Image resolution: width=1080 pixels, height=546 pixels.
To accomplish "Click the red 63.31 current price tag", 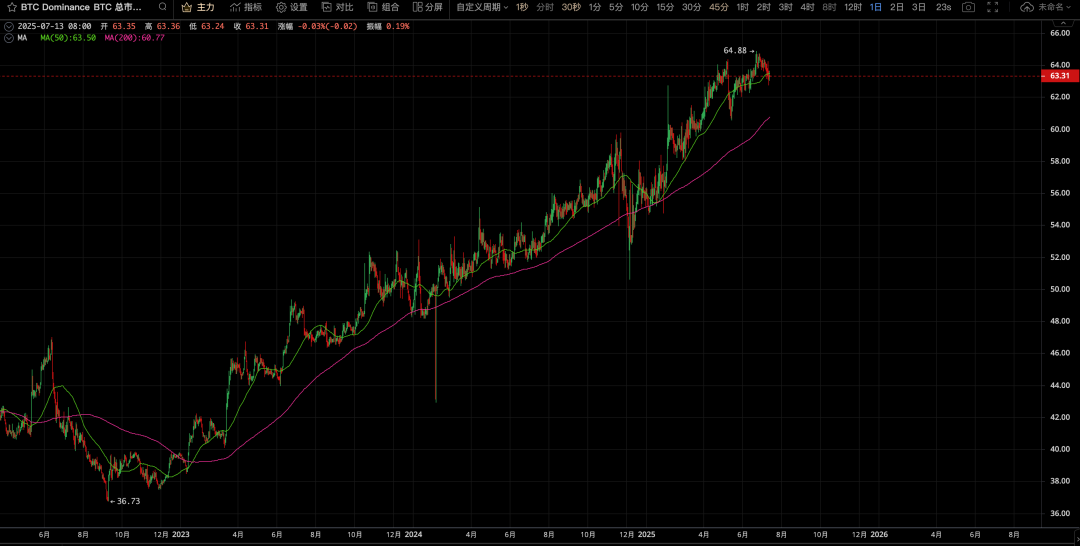I will click(1059, 76).
